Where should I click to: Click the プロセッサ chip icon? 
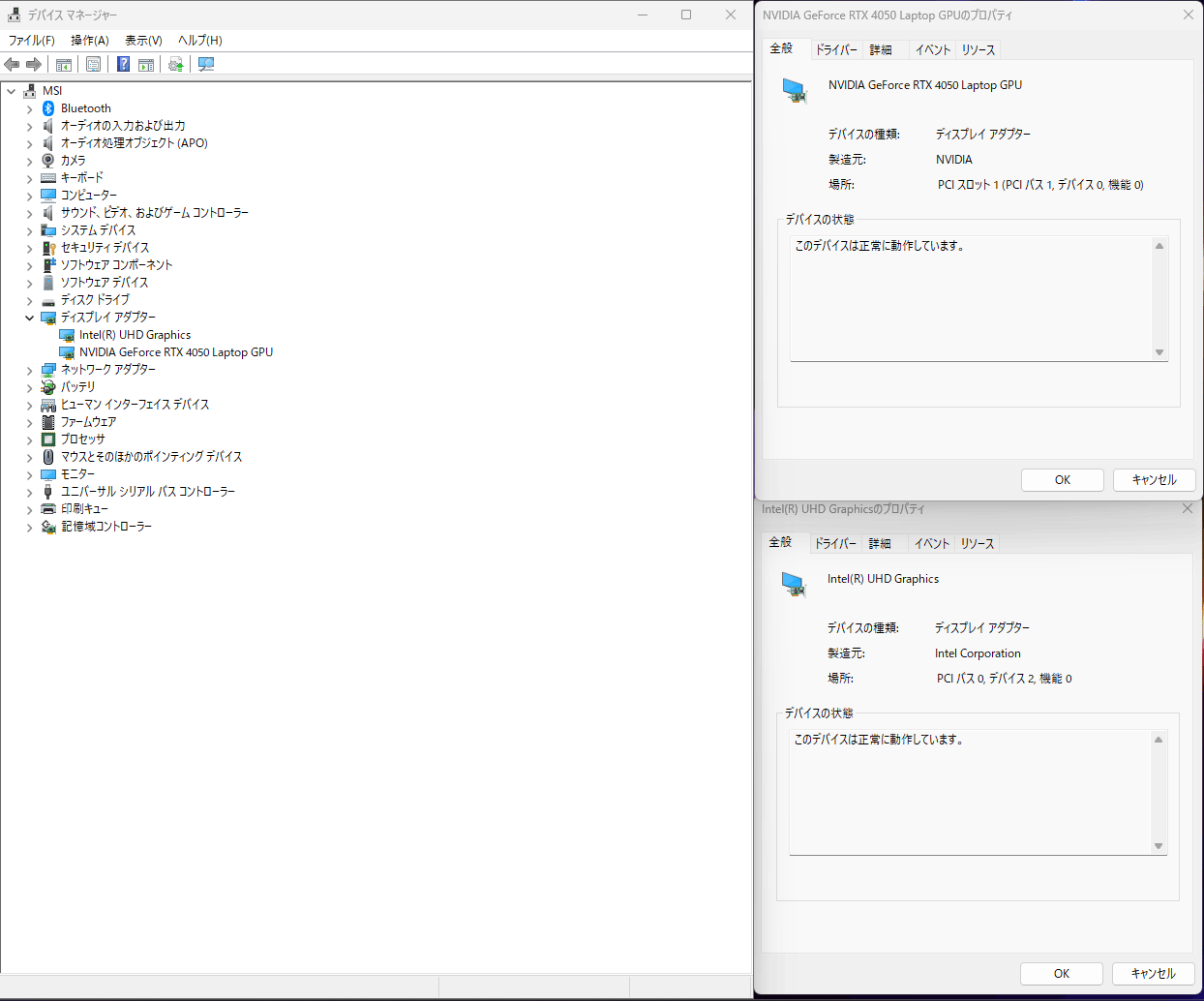[48, 440]
